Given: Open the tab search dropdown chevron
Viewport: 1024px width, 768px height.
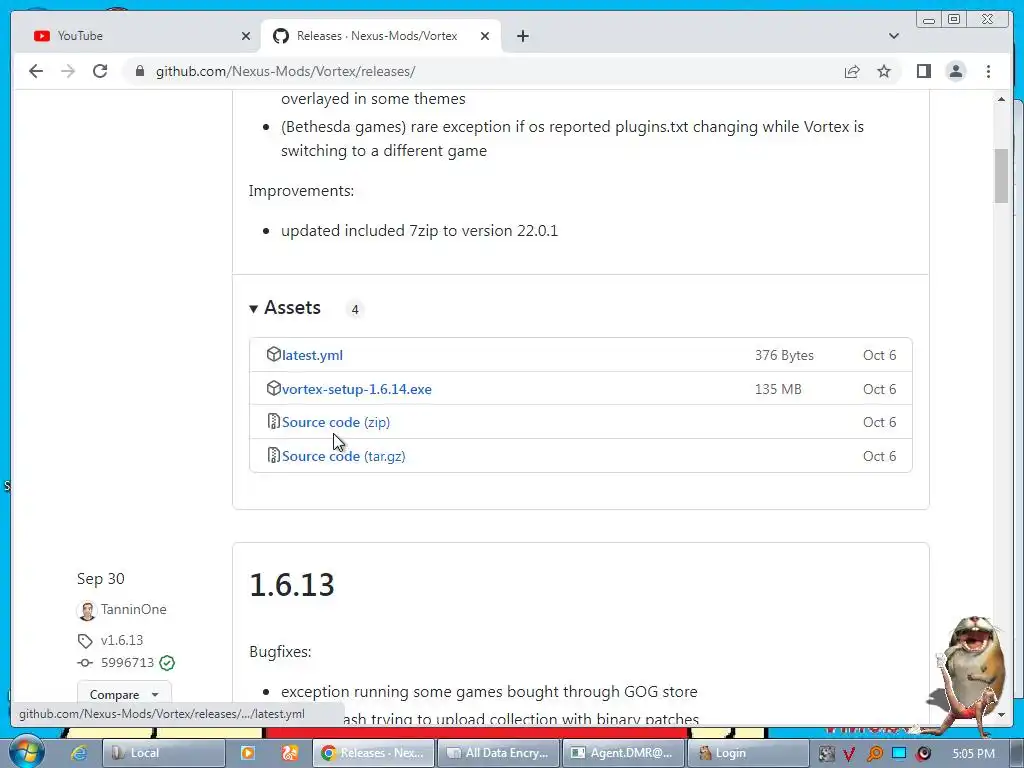Looking at the screenshot, I should [x=893, y=36].
